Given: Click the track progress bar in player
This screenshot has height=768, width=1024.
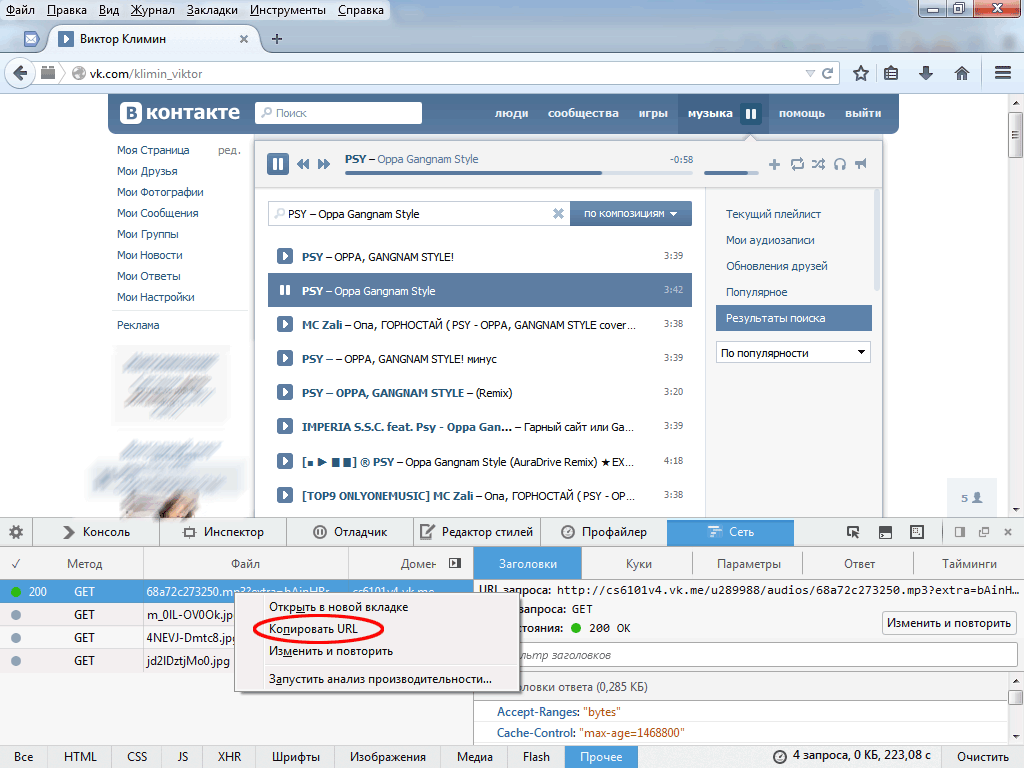Looking at the screenshot, I should (x=519, y=173).
